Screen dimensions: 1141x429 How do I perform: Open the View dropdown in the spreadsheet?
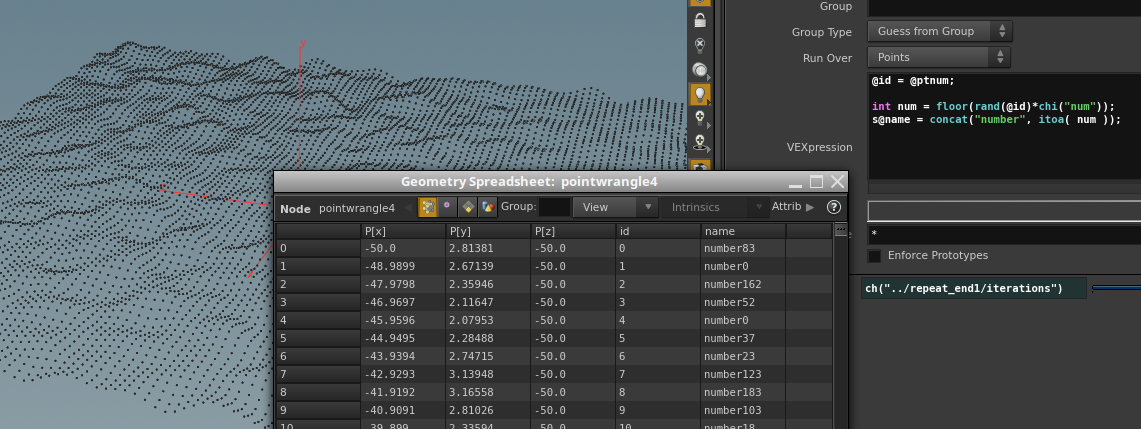click(615, 207)
